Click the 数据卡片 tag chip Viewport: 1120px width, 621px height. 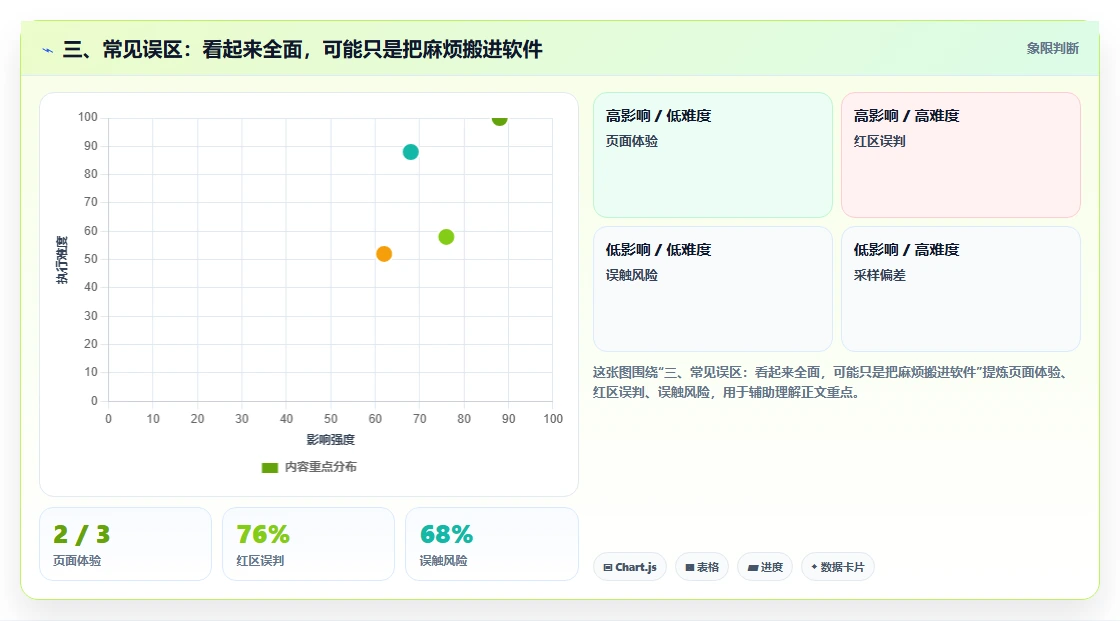point(837,567)
